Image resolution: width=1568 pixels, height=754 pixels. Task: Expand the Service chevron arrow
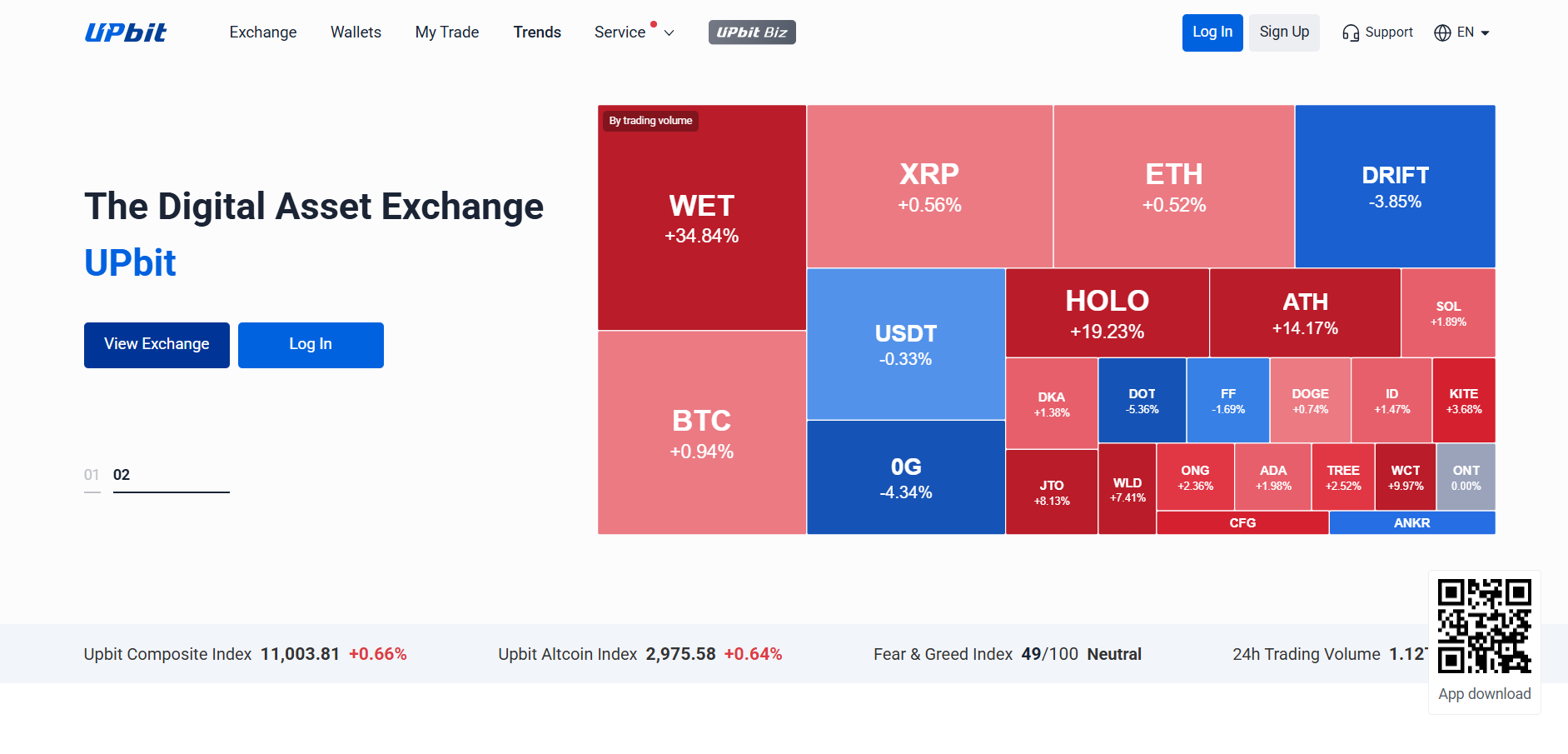669,32
